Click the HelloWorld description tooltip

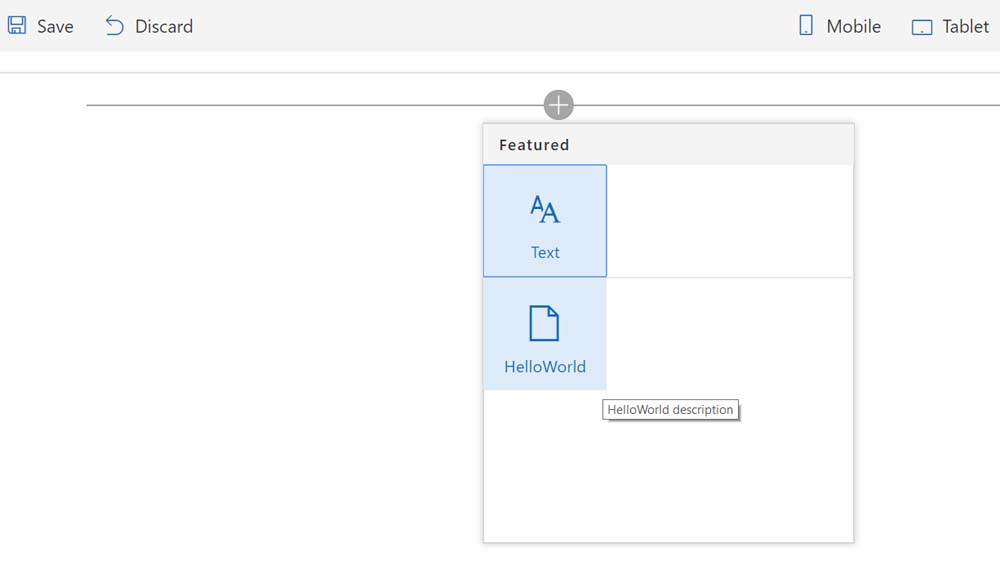click(670, 410)
